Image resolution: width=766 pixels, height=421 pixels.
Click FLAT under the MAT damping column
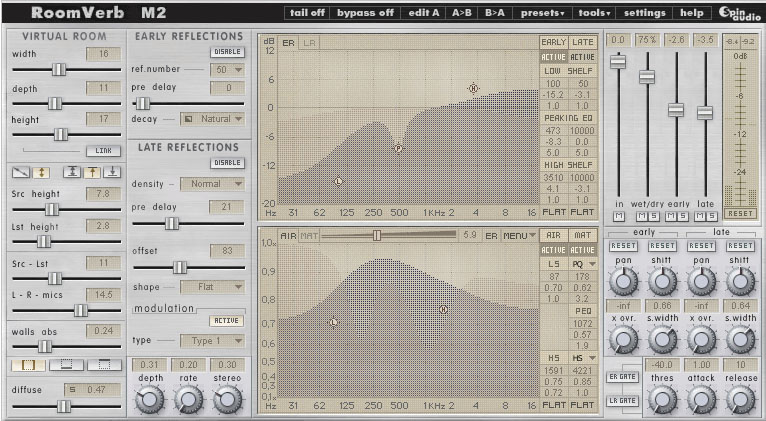[583, 405]
